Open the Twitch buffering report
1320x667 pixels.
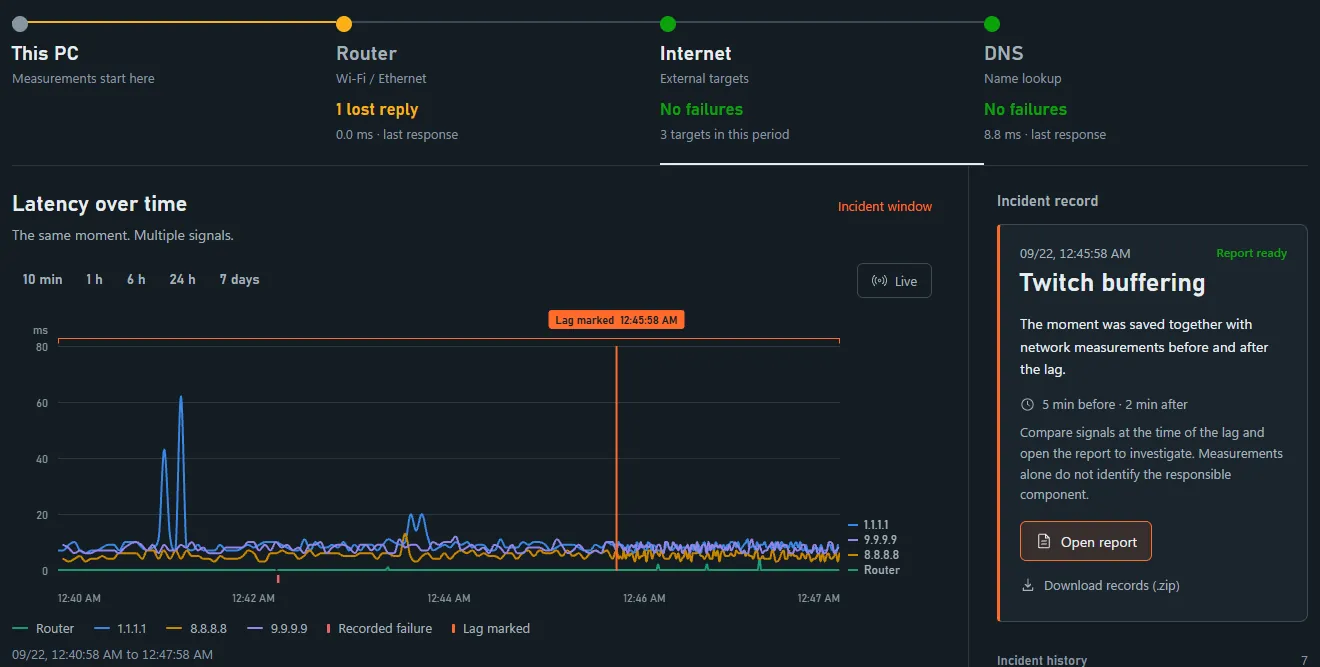[1086, 542]
